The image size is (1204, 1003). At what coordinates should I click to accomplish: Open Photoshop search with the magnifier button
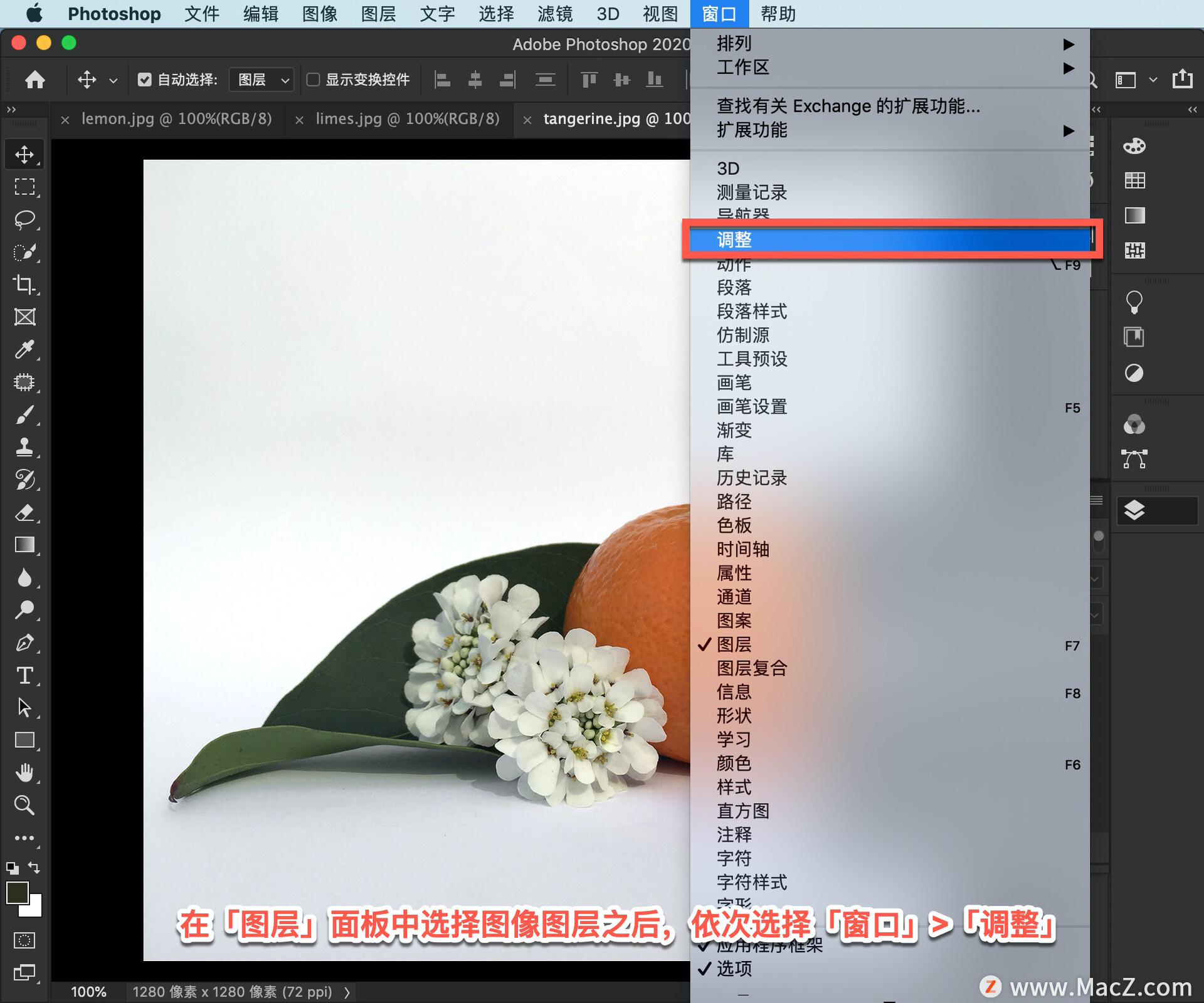(x=1091, y=80)
